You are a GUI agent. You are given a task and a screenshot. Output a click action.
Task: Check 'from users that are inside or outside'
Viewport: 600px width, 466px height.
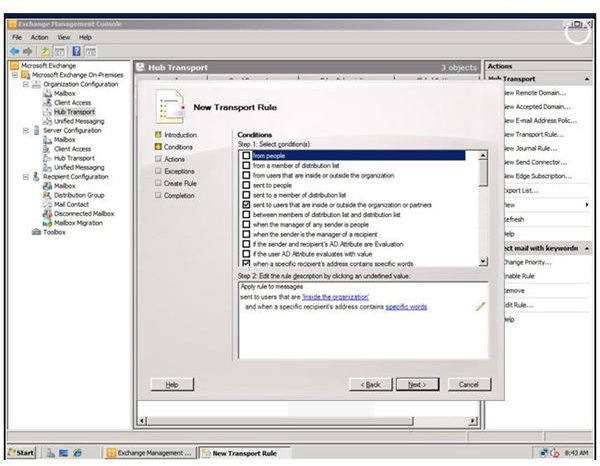click(246, 176)
